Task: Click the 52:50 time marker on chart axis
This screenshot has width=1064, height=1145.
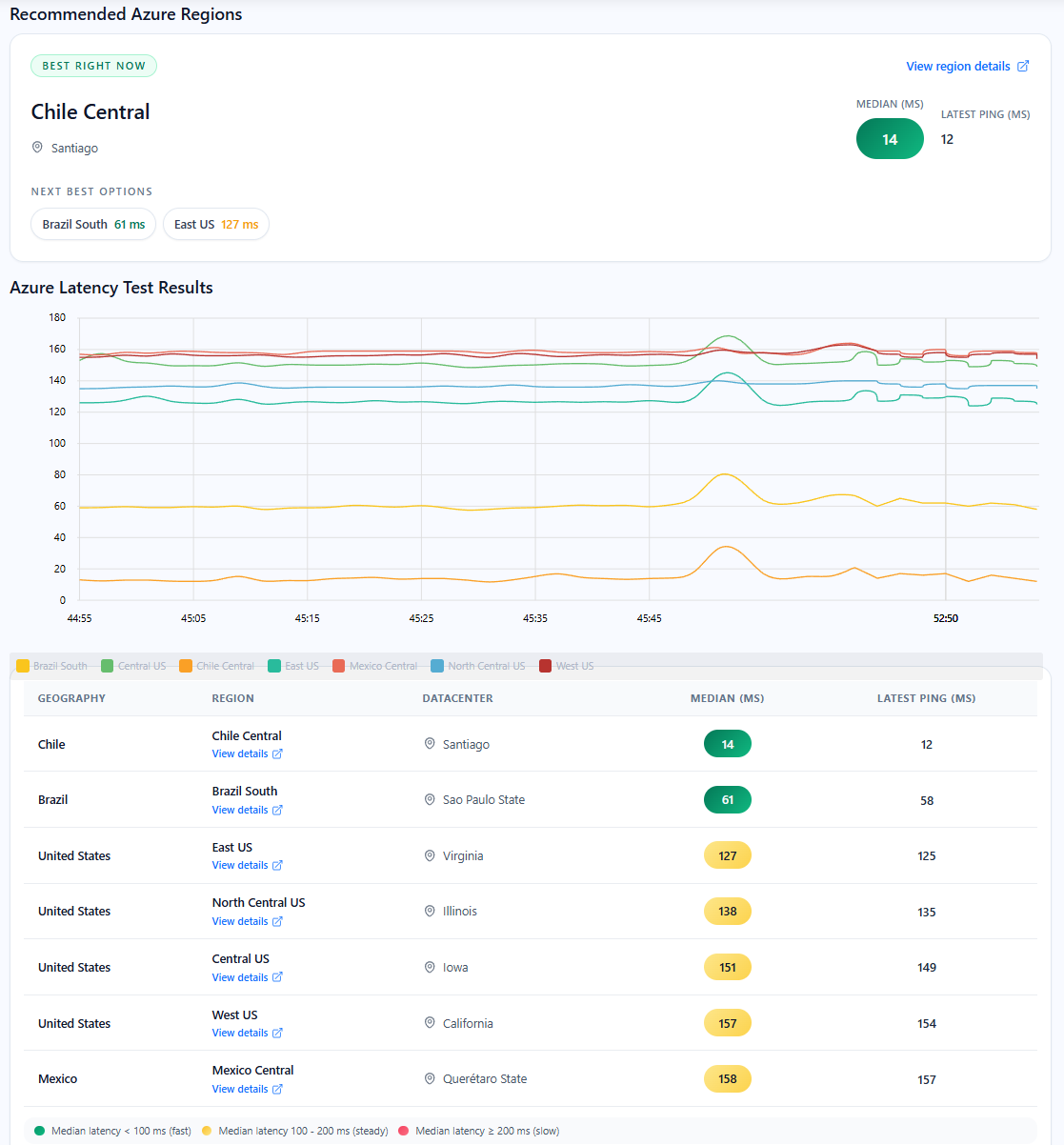Action: tap(945, 618)
